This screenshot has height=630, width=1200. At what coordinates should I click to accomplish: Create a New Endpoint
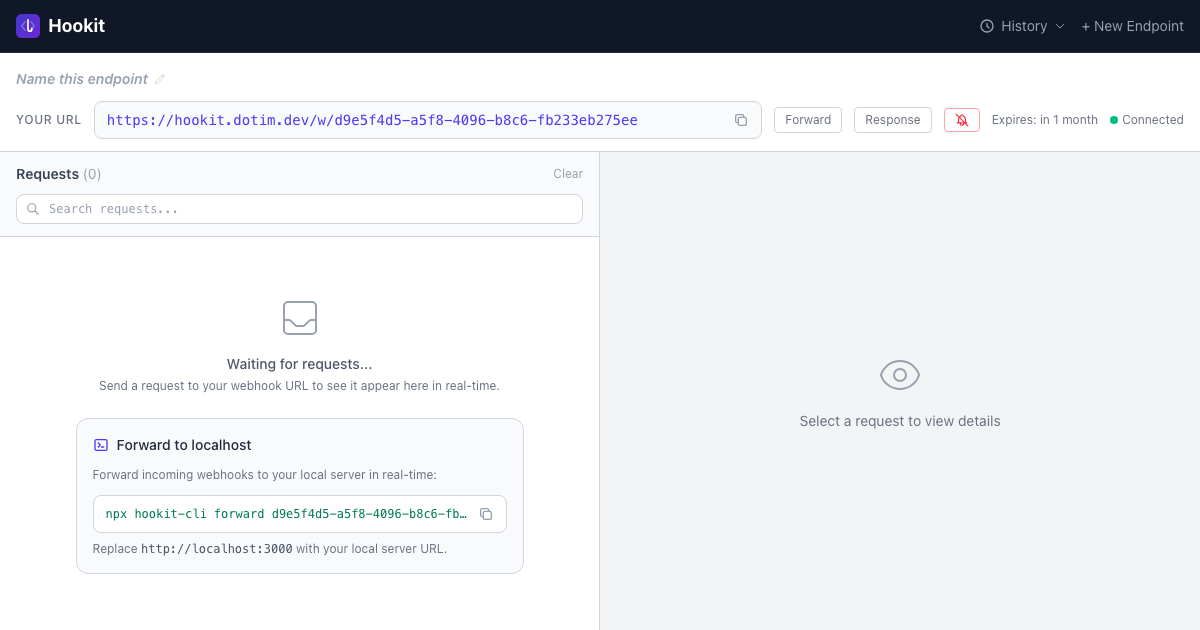pos(1132,26)
